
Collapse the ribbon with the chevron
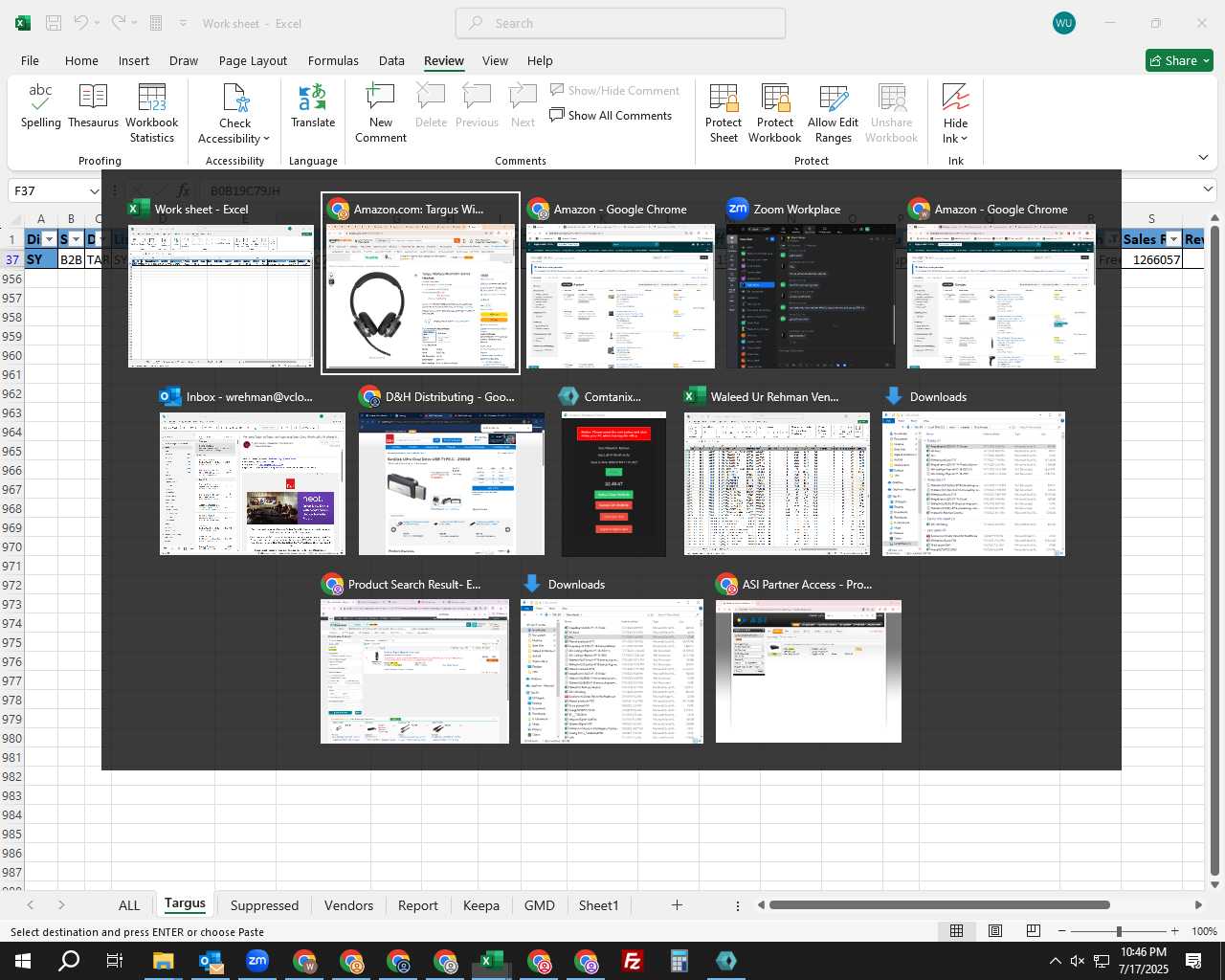click(1203, 157)
